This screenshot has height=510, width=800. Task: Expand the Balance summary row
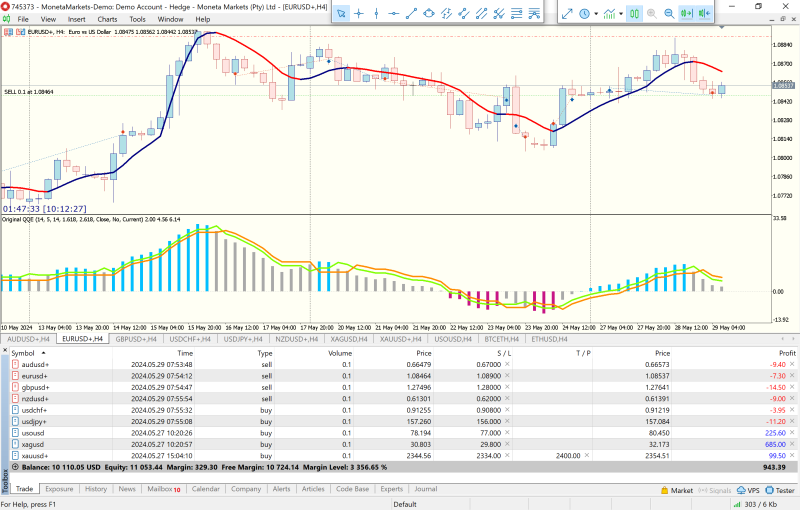15,467
